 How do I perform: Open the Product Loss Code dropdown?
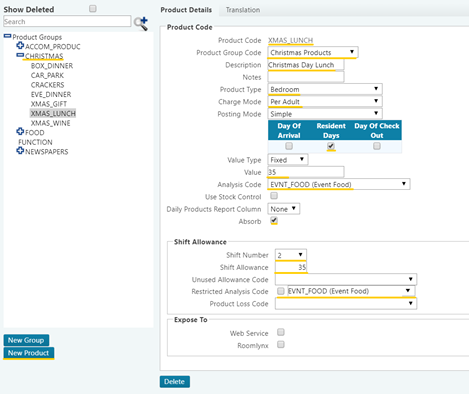click(x=346, y=303)
